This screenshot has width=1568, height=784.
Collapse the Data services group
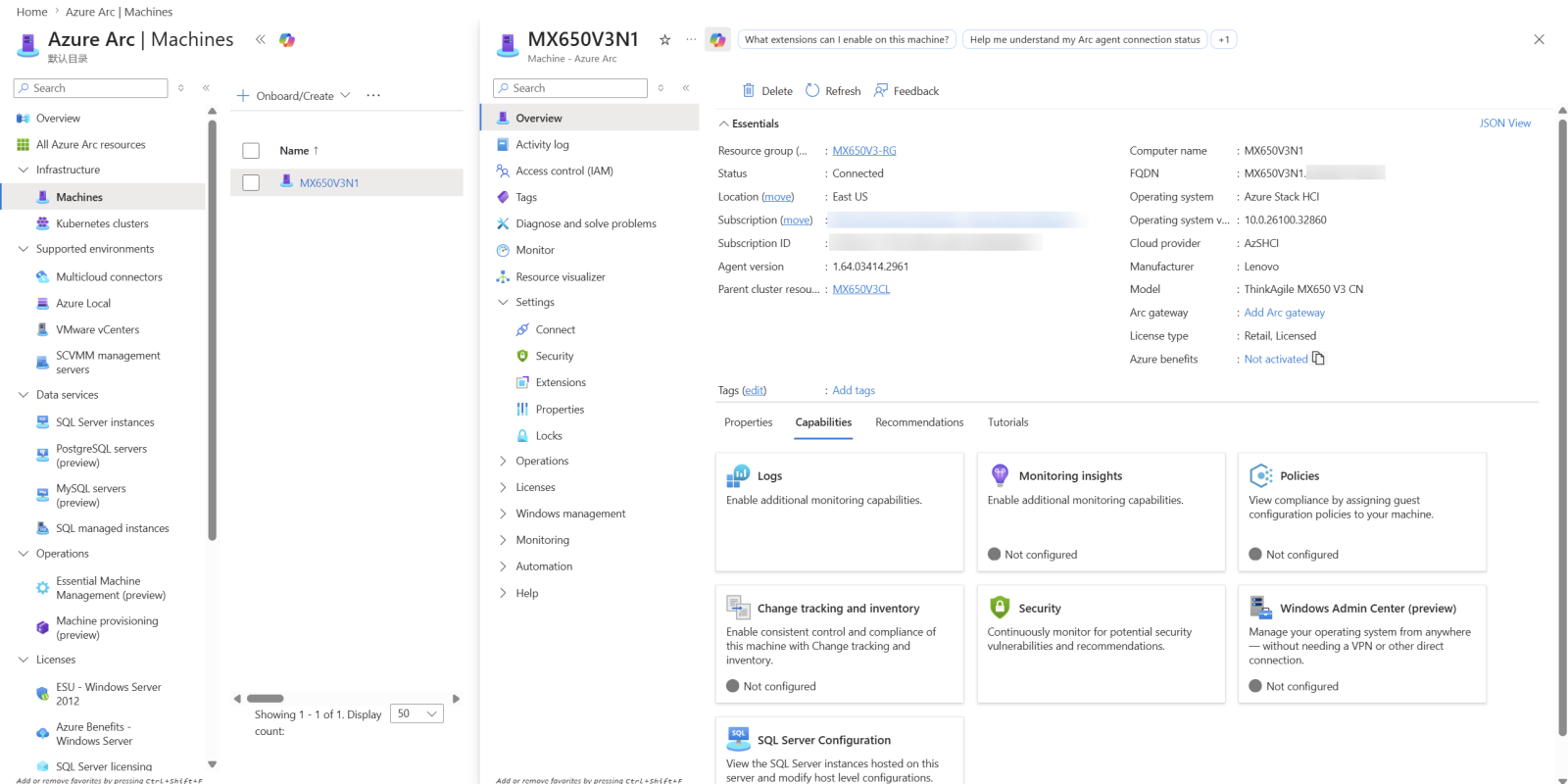[24, 395]
